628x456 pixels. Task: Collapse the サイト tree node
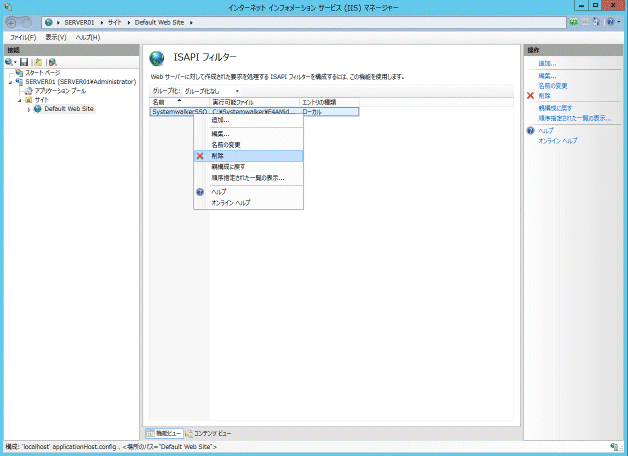click(20, 100)
